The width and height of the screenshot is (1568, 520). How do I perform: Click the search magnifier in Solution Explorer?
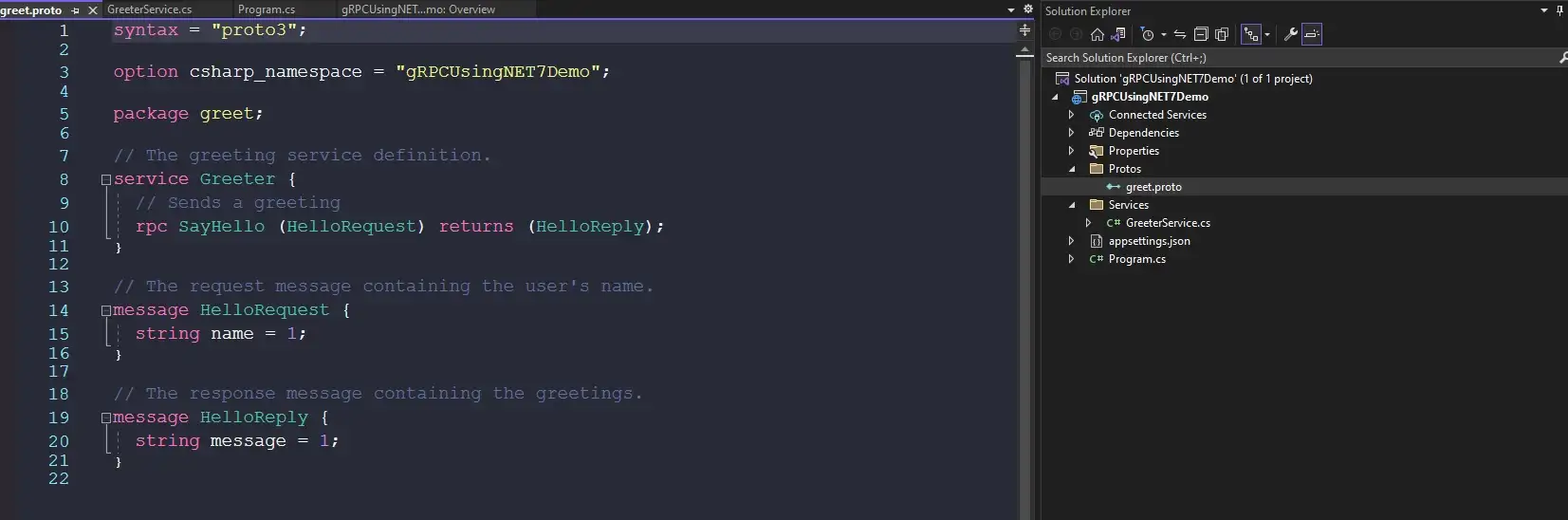click(x=1562, y=58)
